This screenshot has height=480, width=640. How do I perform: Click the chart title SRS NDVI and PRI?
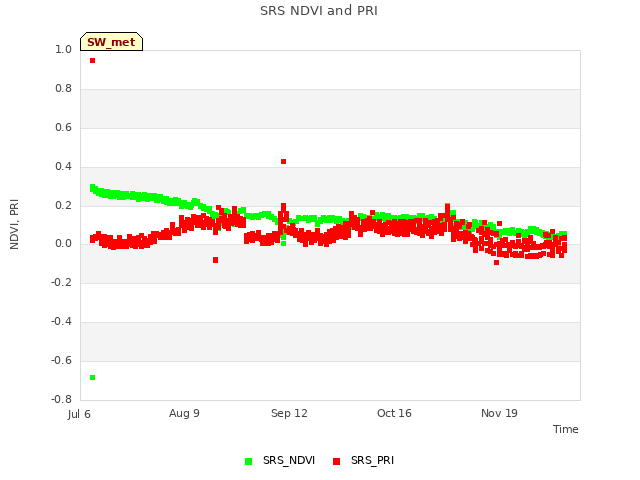coord(319,11)
